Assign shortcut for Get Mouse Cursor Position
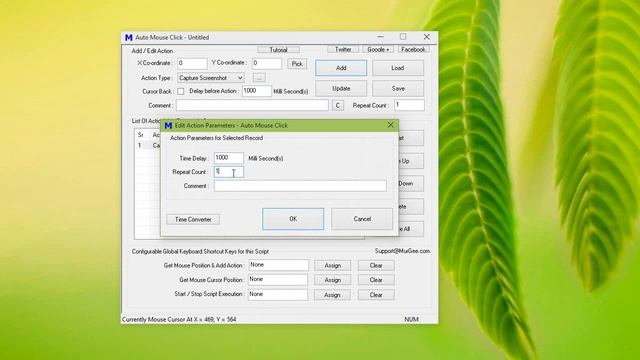This screenshot has width=640, height=360. (332, 280)
